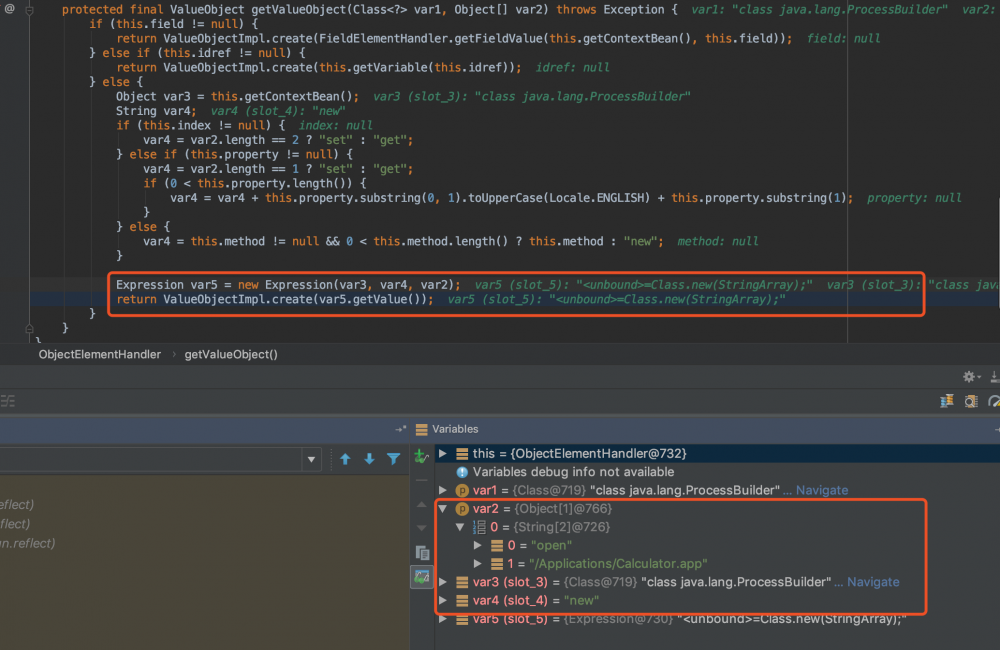Toggle the show watches in variables icon
This screenshot has width=1000, height=650.
coord(422,577)
